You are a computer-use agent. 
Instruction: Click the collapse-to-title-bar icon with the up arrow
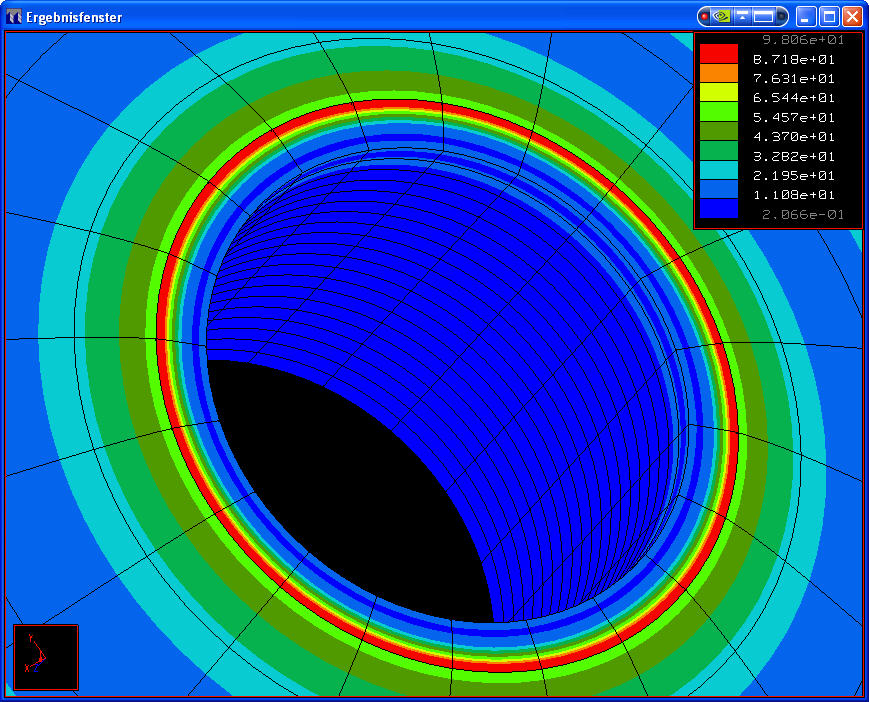pyautogui.click(x=742, y=17)
